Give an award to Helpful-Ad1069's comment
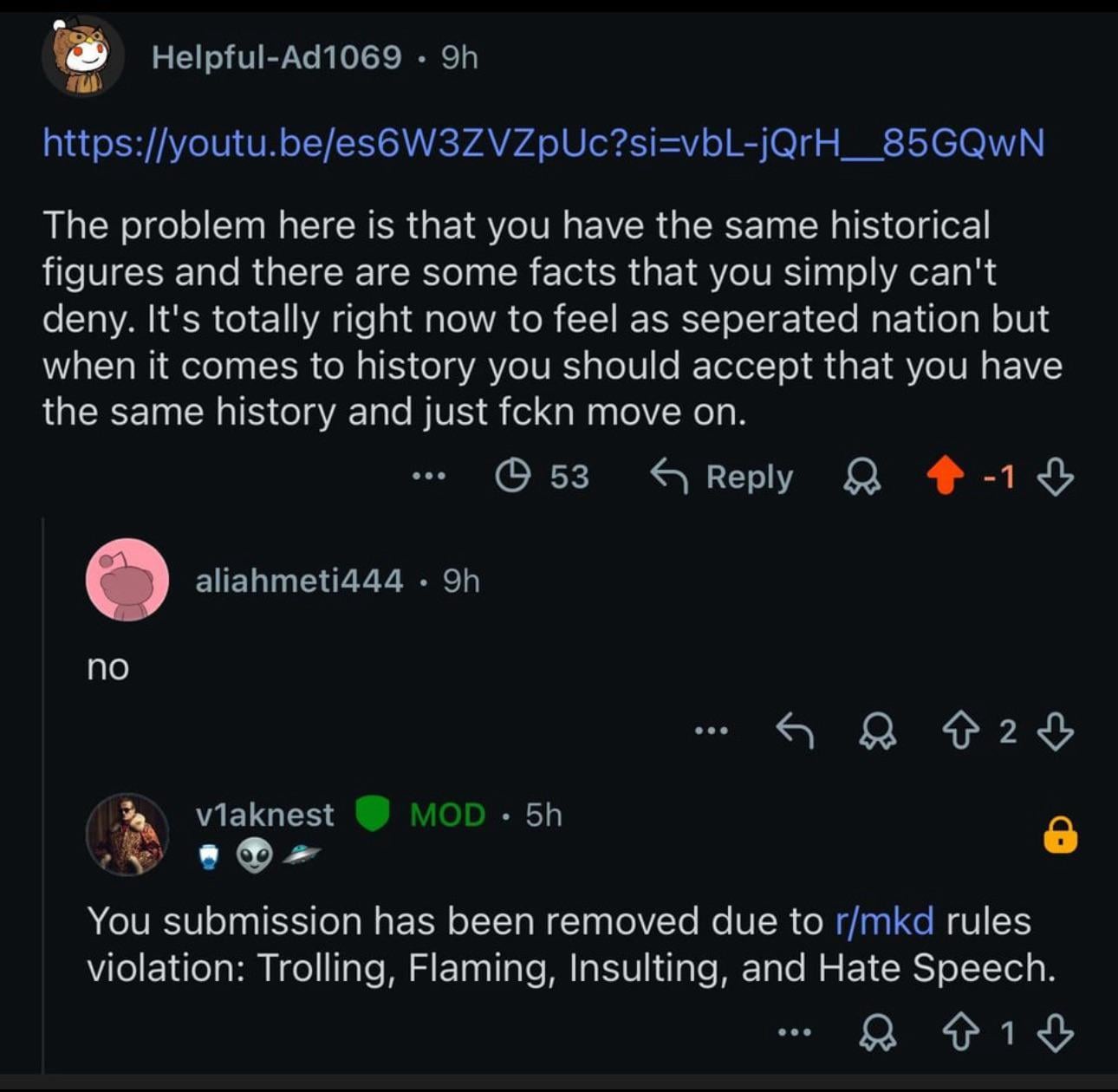1118x1092 pixels. (x=862, y=477)
